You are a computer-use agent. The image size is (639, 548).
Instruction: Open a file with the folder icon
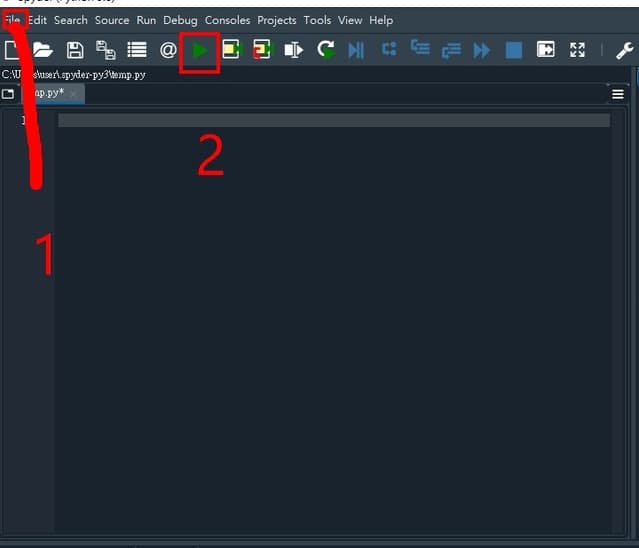click(x=43, y=50)
